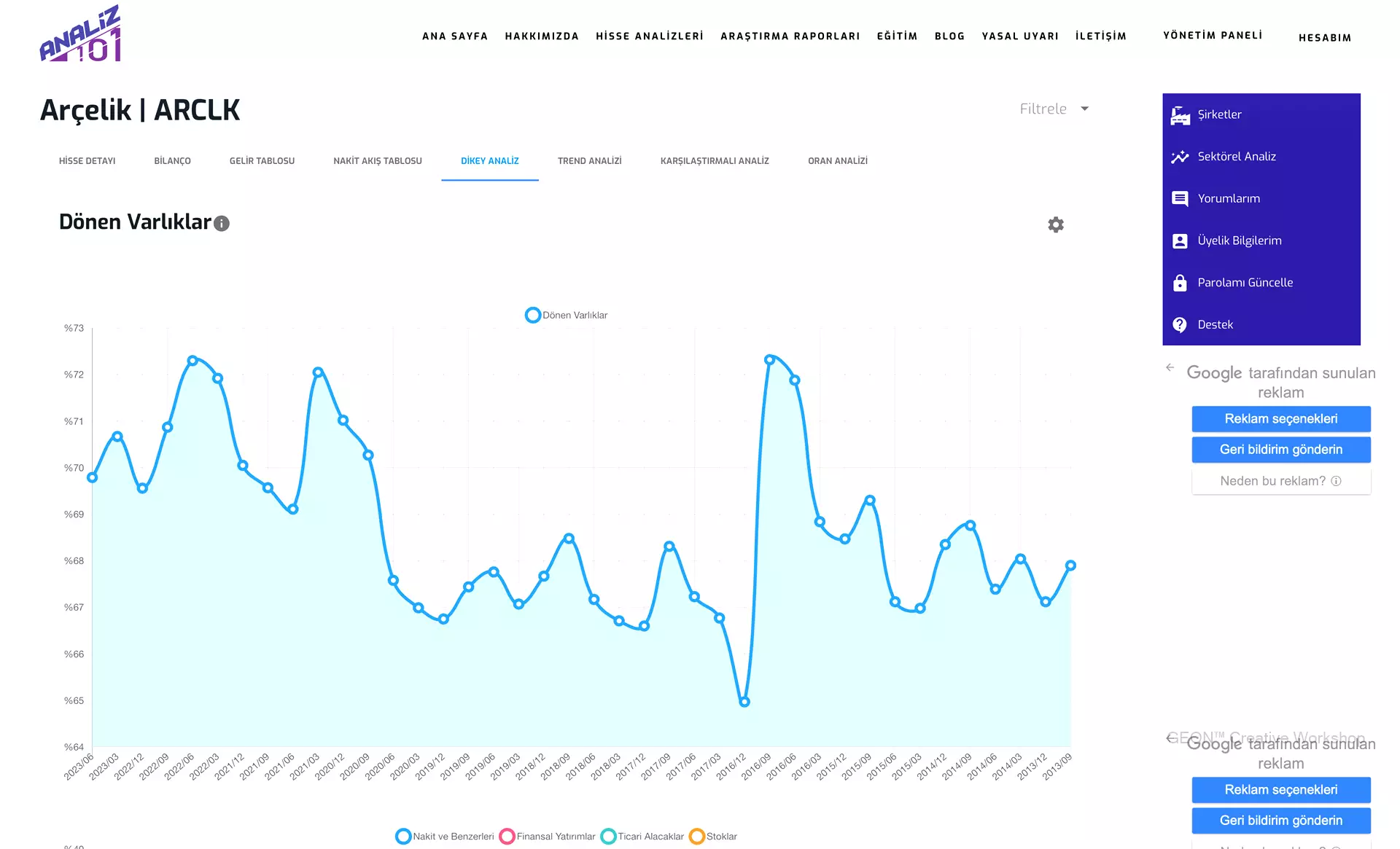Click the Analiz101 logo

(80, 34)
